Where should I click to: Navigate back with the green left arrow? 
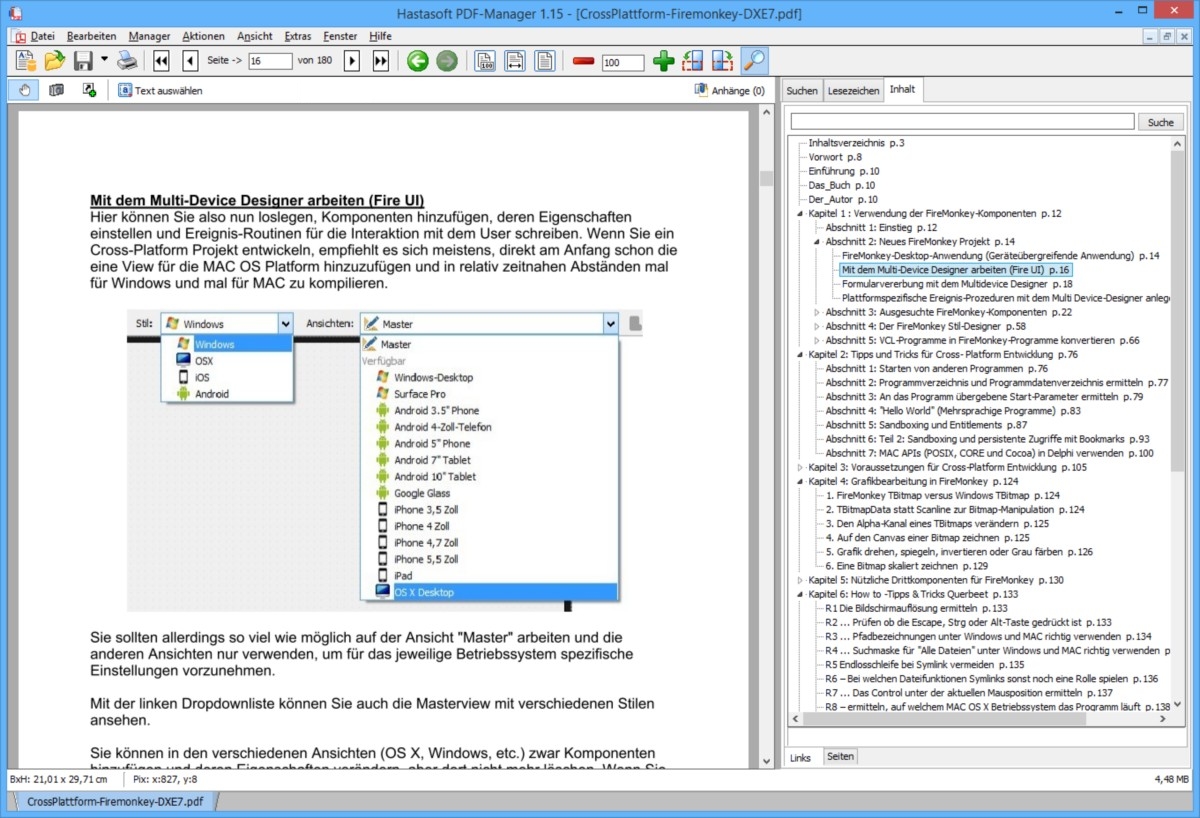click(418, 61)
